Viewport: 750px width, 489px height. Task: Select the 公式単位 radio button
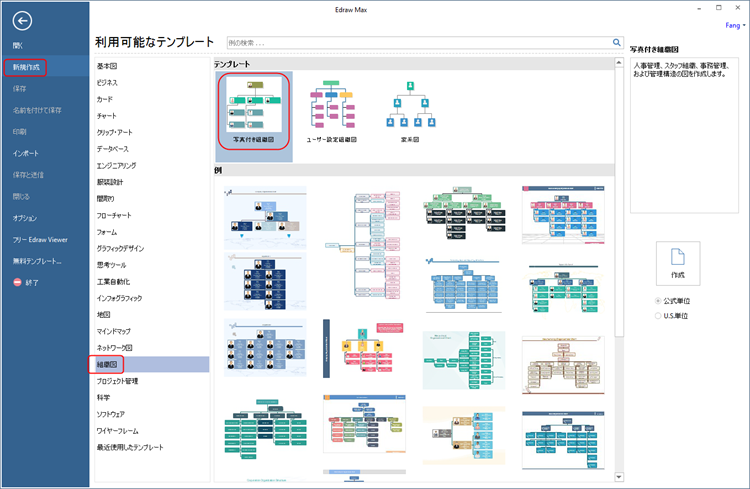[x=658, y=301]
